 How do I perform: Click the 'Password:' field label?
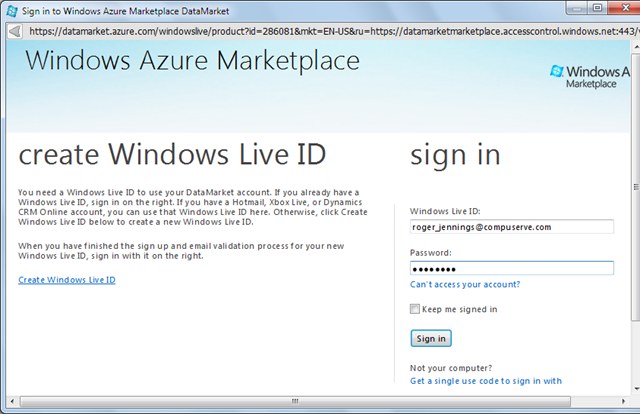(x=431, y=253)
